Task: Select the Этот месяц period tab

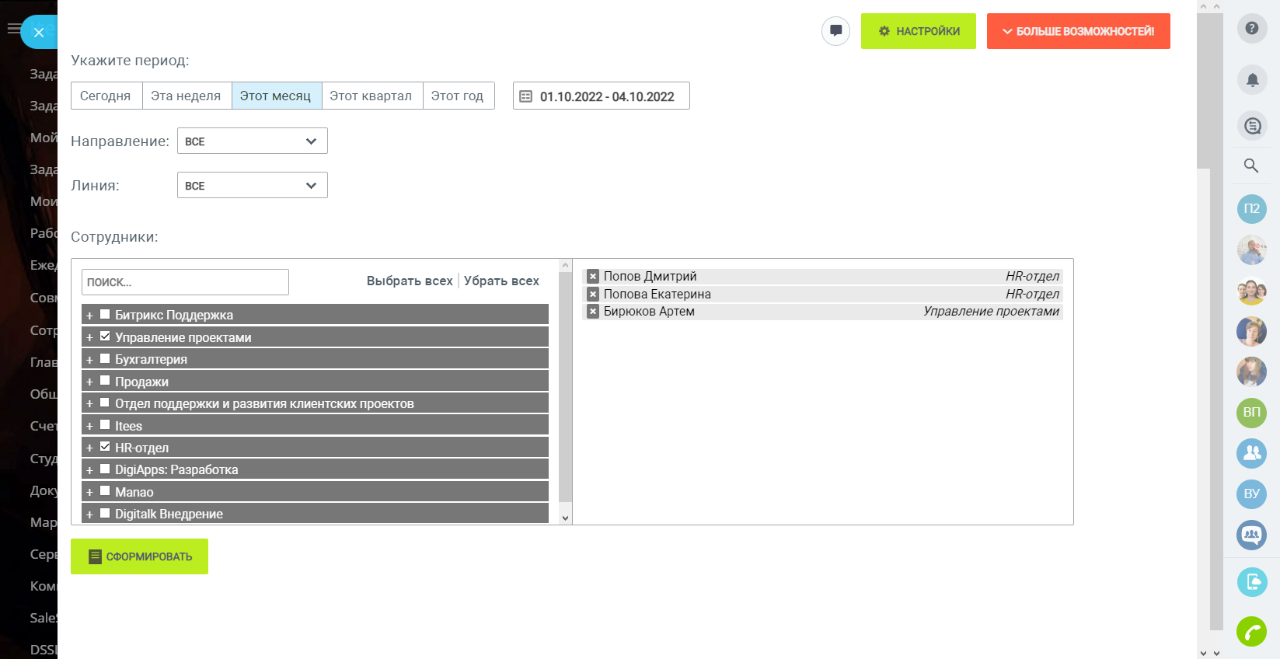Action: point(276,96)
